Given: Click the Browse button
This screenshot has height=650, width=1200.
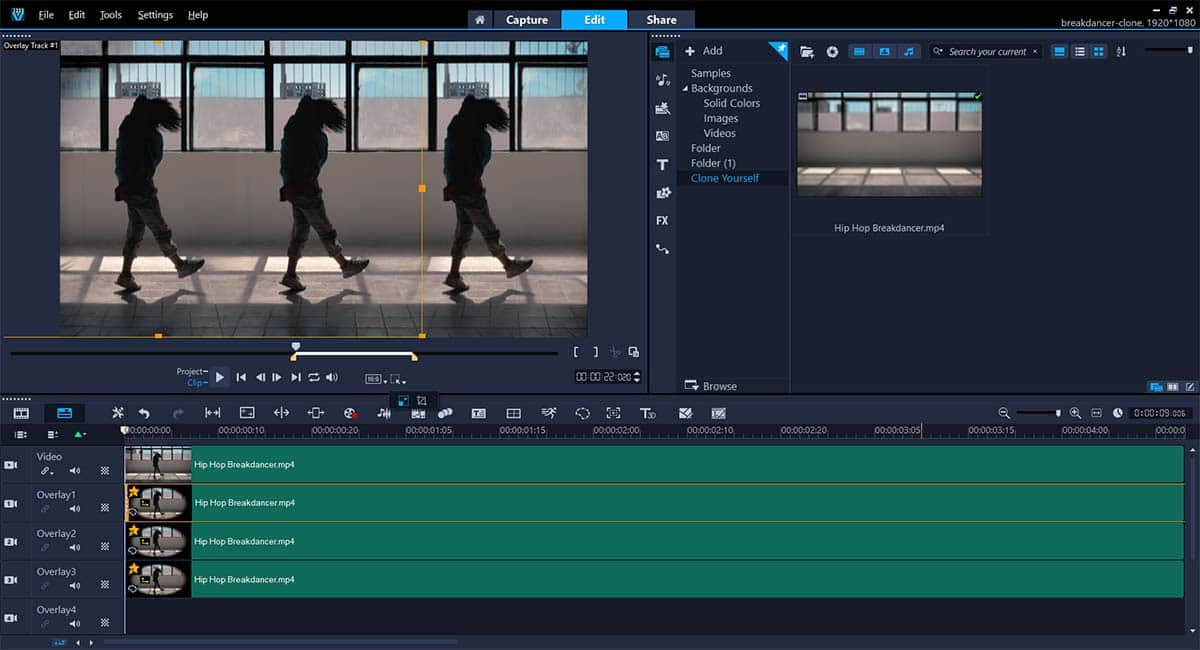Looking at the screenshot, I should pos(711,386).
